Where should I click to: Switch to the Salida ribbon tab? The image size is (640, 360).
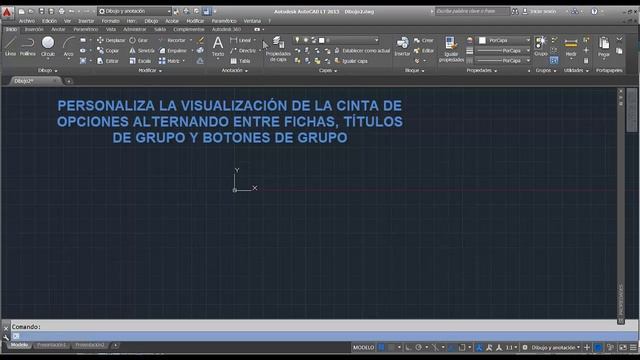tap(160, 29)
